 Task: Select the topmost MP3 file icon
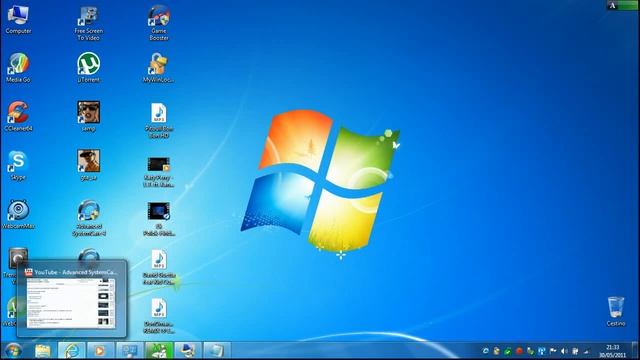[159, 120]
